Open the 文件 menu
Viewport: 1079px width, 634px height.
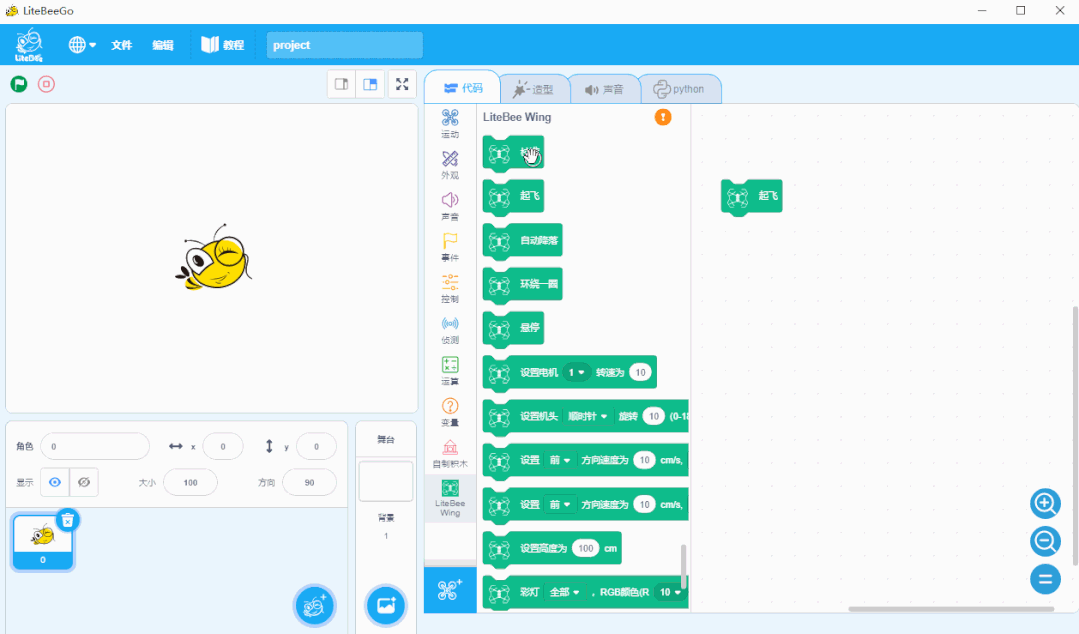[121, 45]
